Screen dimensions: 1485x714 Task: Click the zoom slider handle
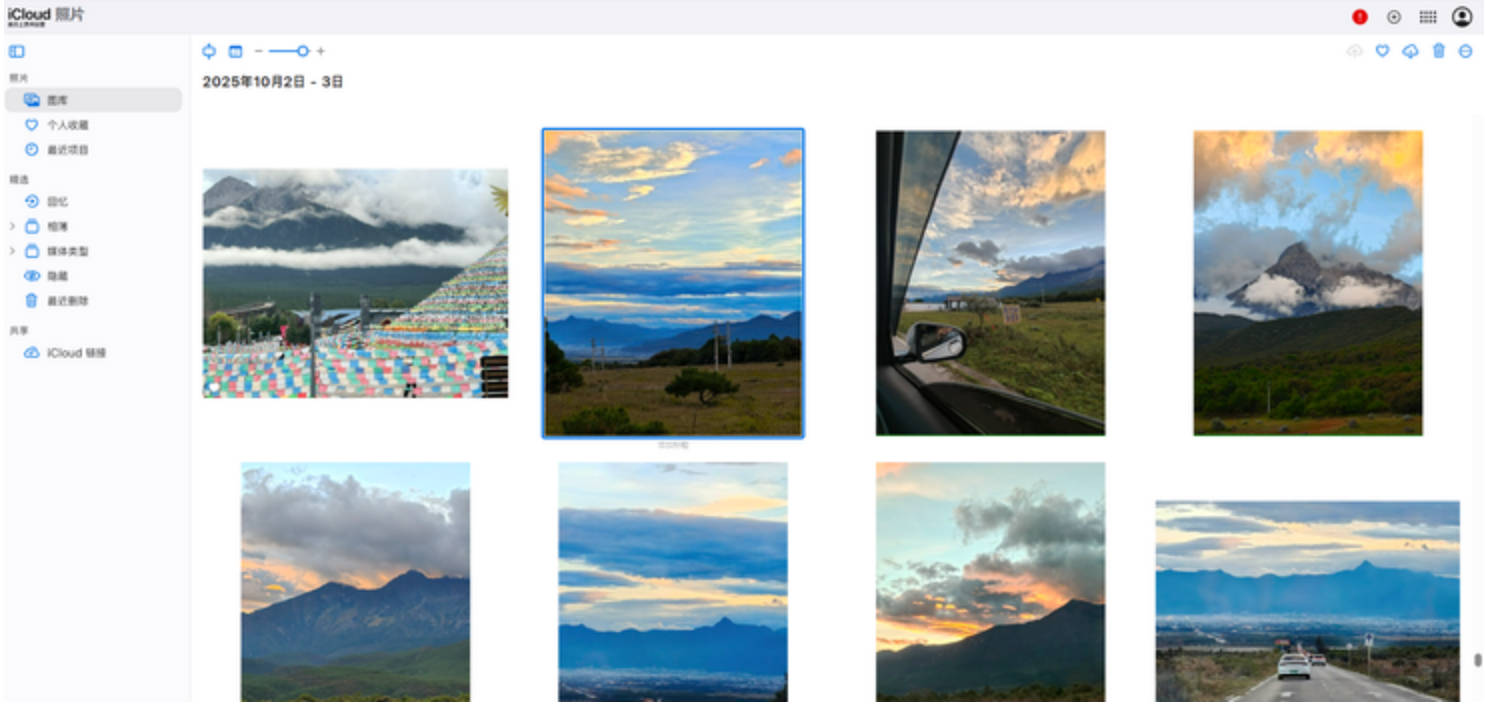303,51
